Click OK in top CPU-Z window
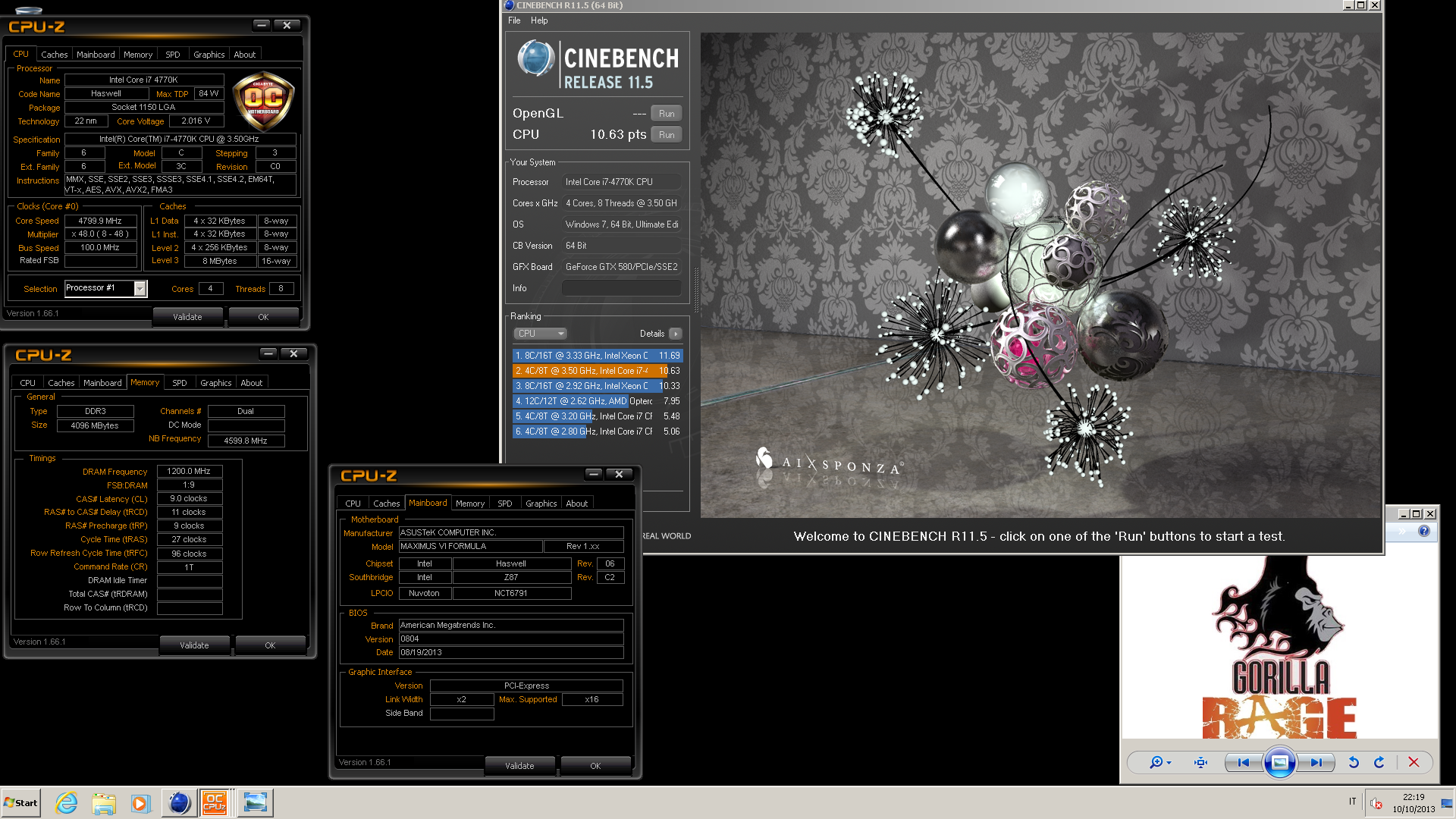 coord(263,317)
